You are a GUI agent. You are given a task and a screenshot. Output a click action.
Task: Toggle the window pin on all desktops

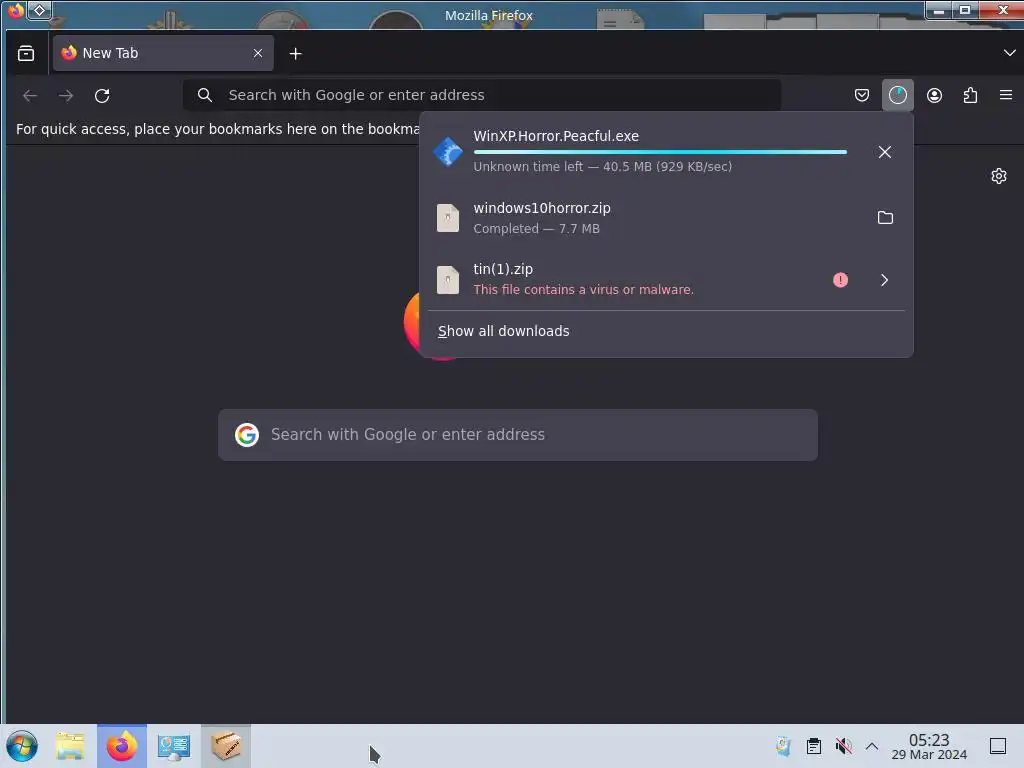39,10
